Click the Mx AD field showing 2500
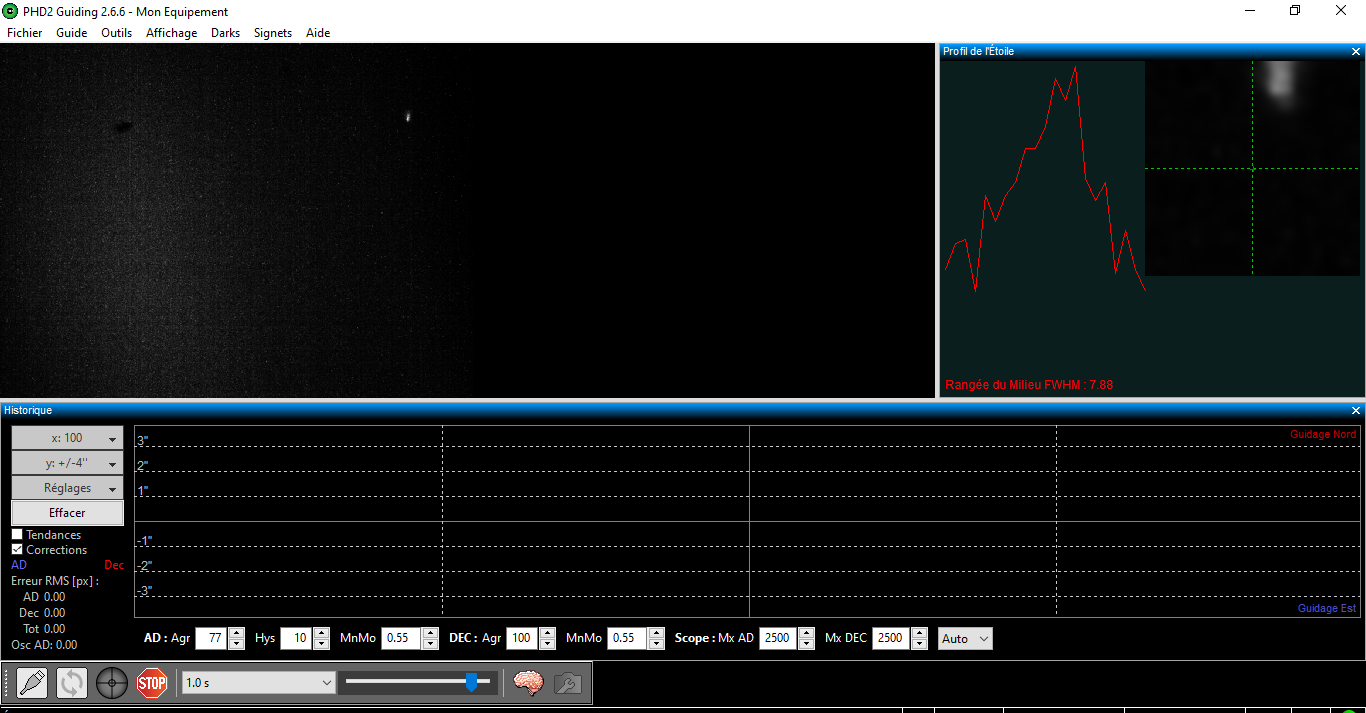Screen dimensions: 1366x713 click(779, 638)
